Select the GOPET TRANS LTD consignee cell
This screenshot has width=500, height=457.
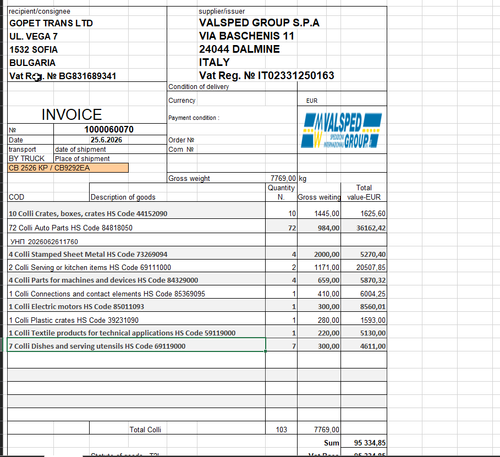(x=51, y=23)
